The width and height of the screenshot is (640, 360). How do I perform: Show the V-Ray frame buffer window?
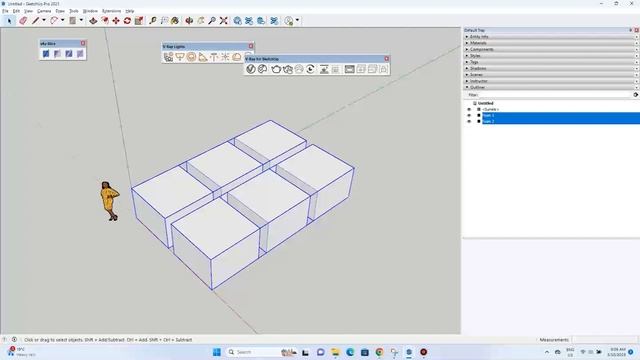coord(349,69)
